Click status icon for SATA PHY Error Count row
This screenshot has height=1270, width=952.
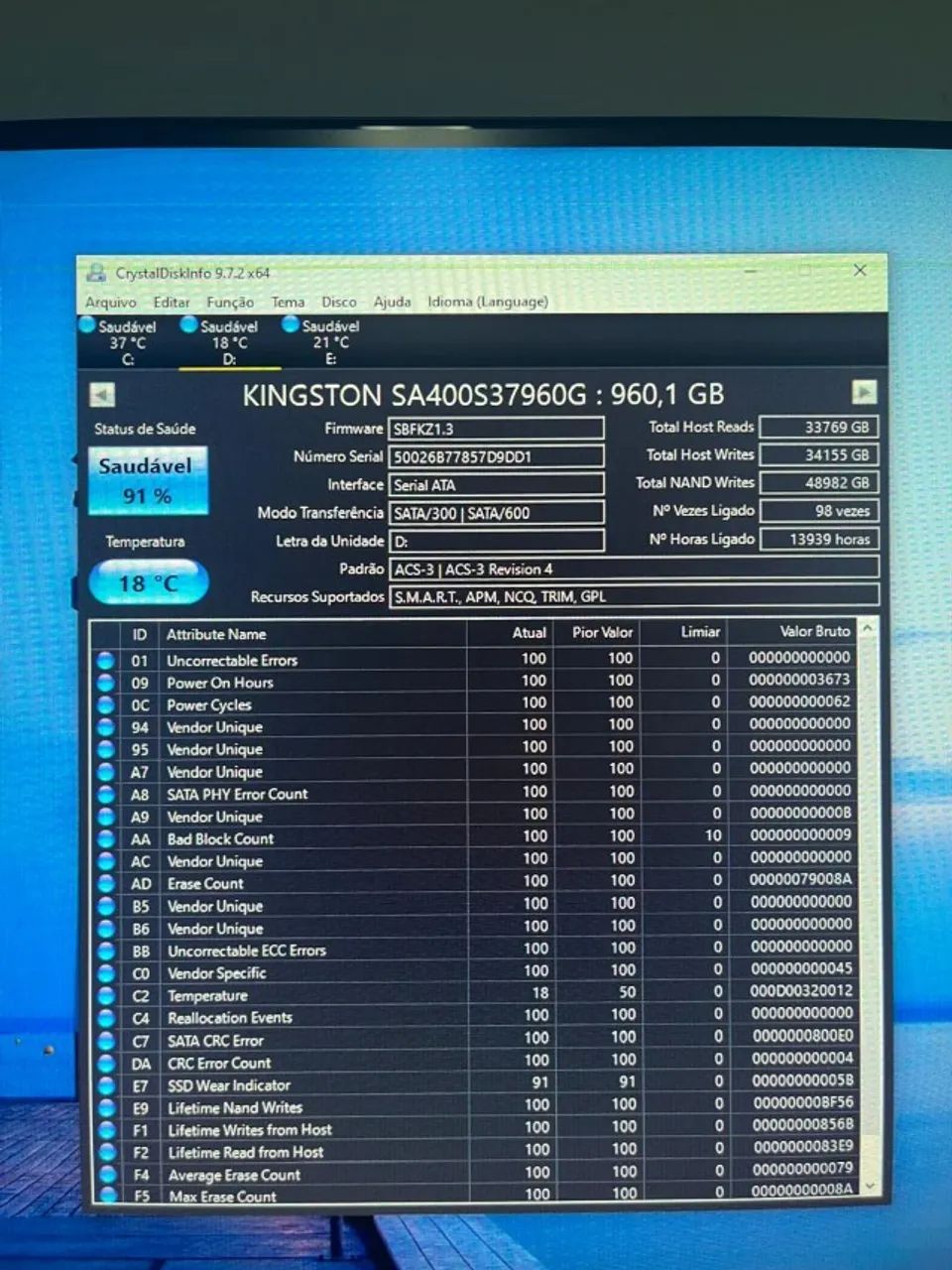click(x=106, y=794)
